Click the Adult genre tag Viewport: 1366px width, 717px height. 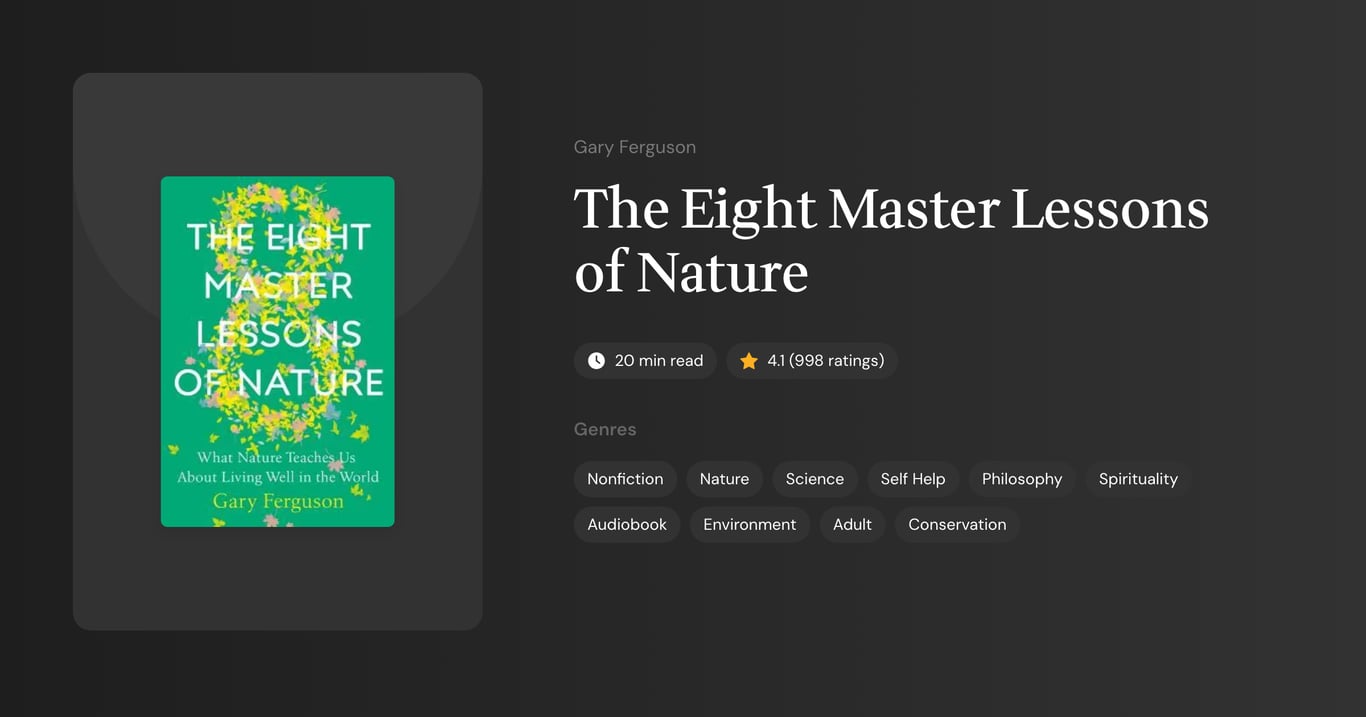coord(851,524)
